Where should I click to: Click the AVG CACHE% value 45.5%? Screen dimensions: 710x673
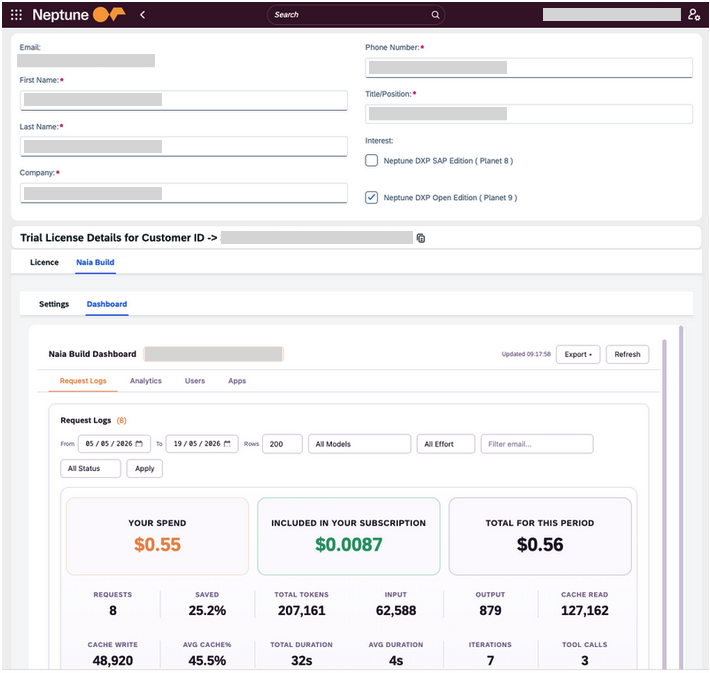tap(207, 661)
